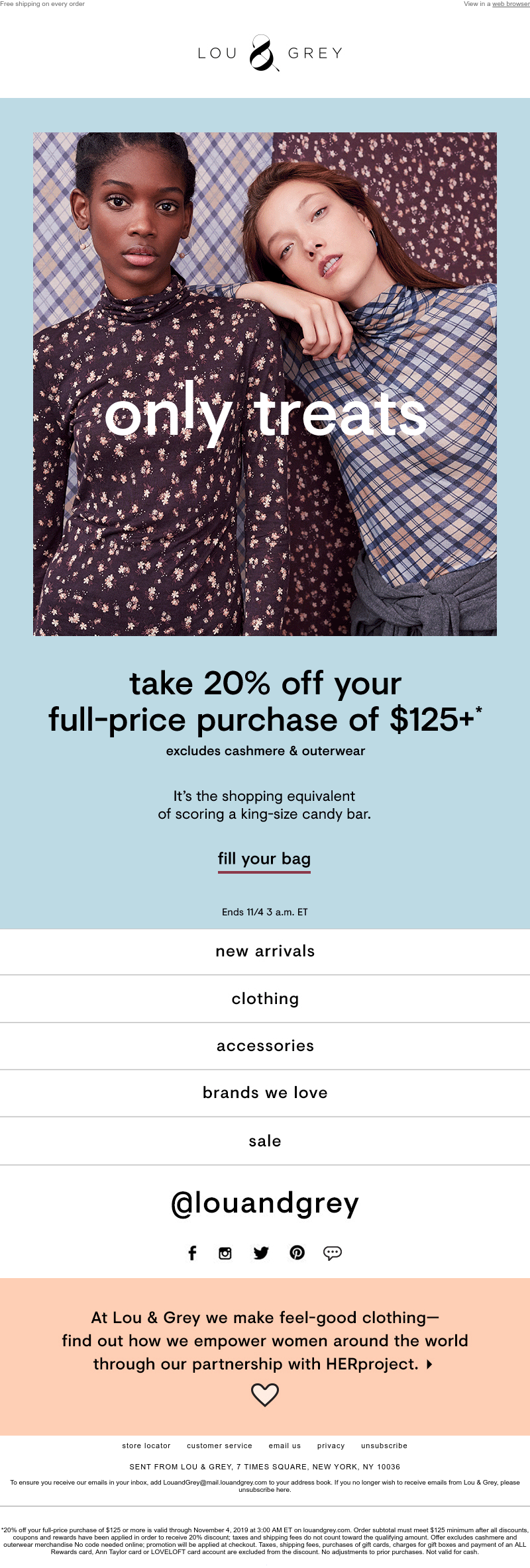The height and width of the screenshot is (1568, 530).
Task: Browse brands we love section
Action: 265,1093
